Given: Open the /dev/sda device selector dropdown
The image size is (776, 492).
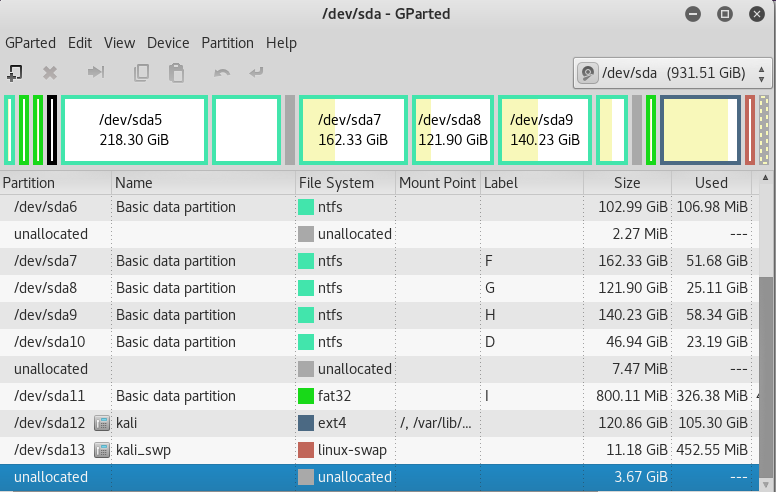Looking at the screenshot, I should [x=672, y=73].
